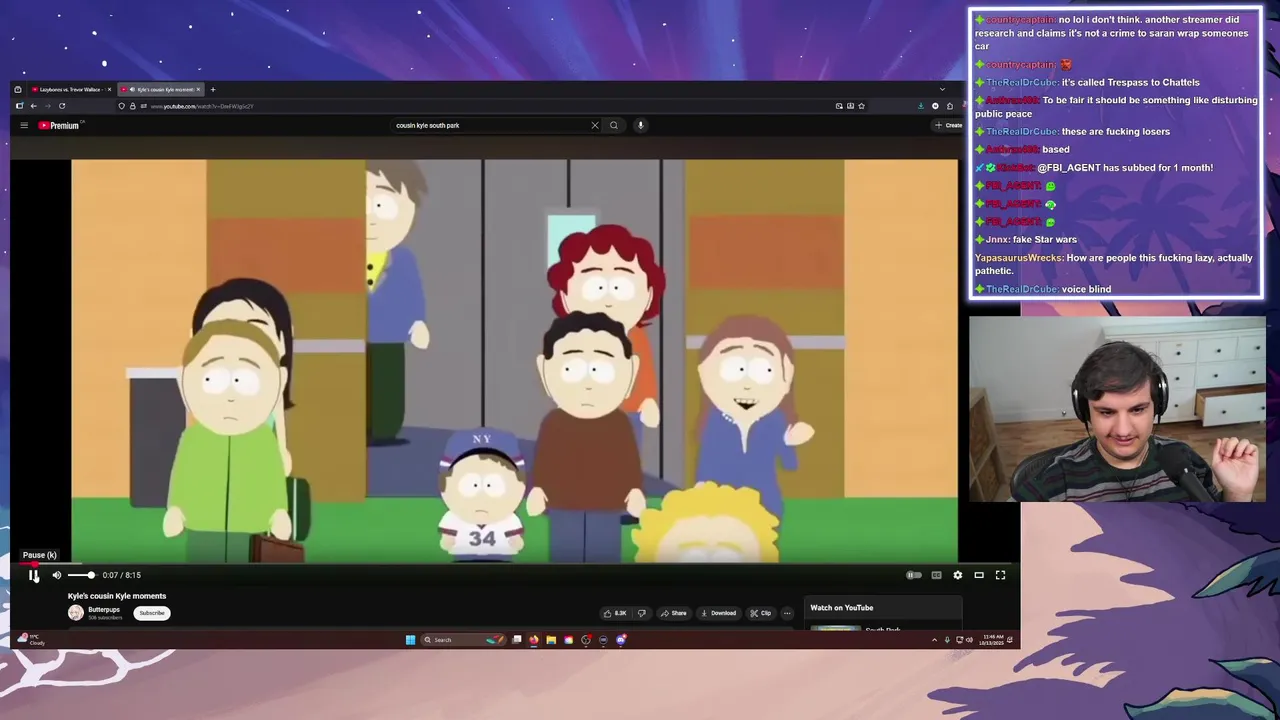Image resolution: width=1280 pixels, height=720 pixels.
Task: Open Firefox from the taskbar
Action: coord(533,640)
